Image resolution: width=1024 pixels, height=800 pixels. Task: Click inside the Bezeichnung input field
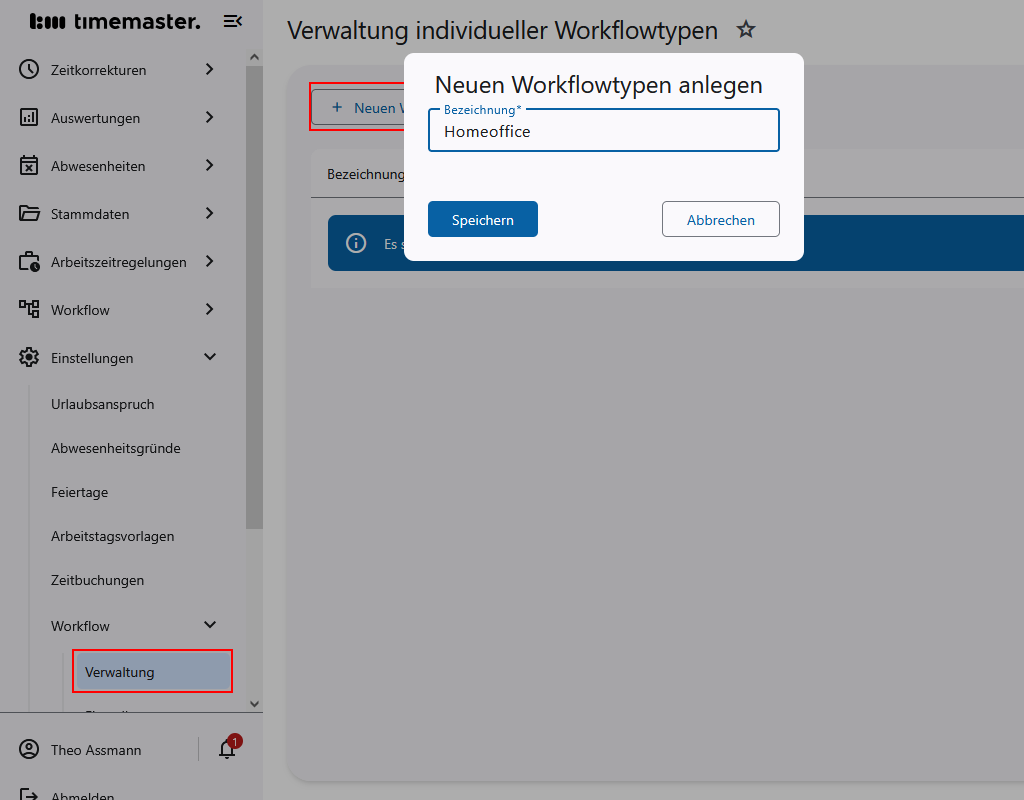(603, 130)
